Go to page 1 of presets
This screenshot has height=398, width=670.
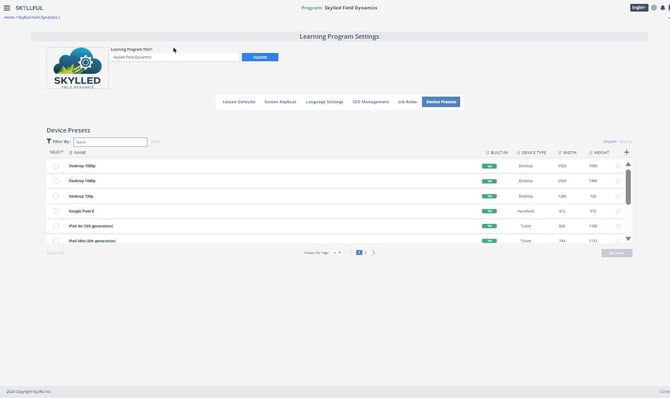[359, 253]
